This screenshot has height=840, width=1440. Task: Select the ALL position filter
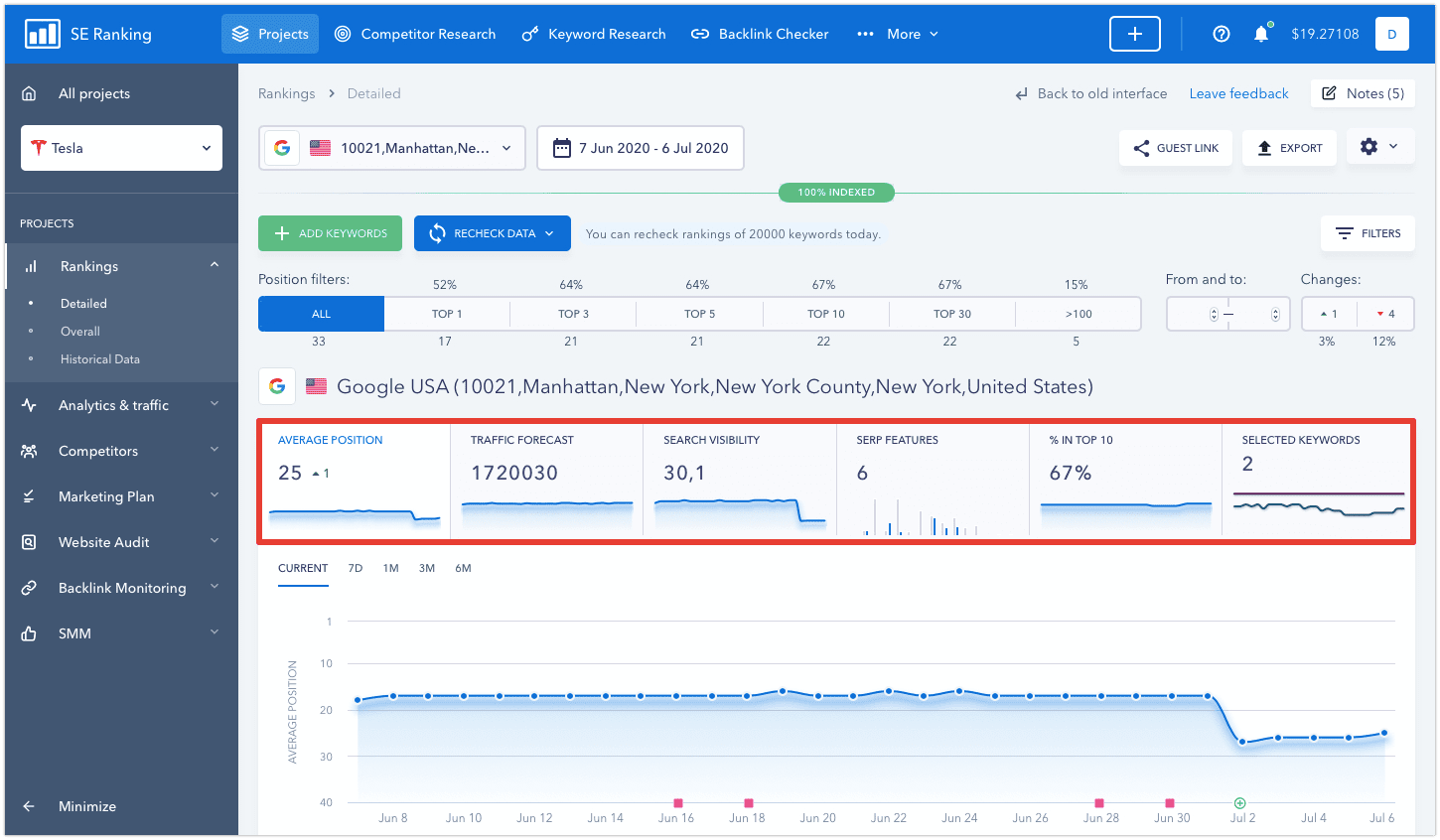coord(321,314)
